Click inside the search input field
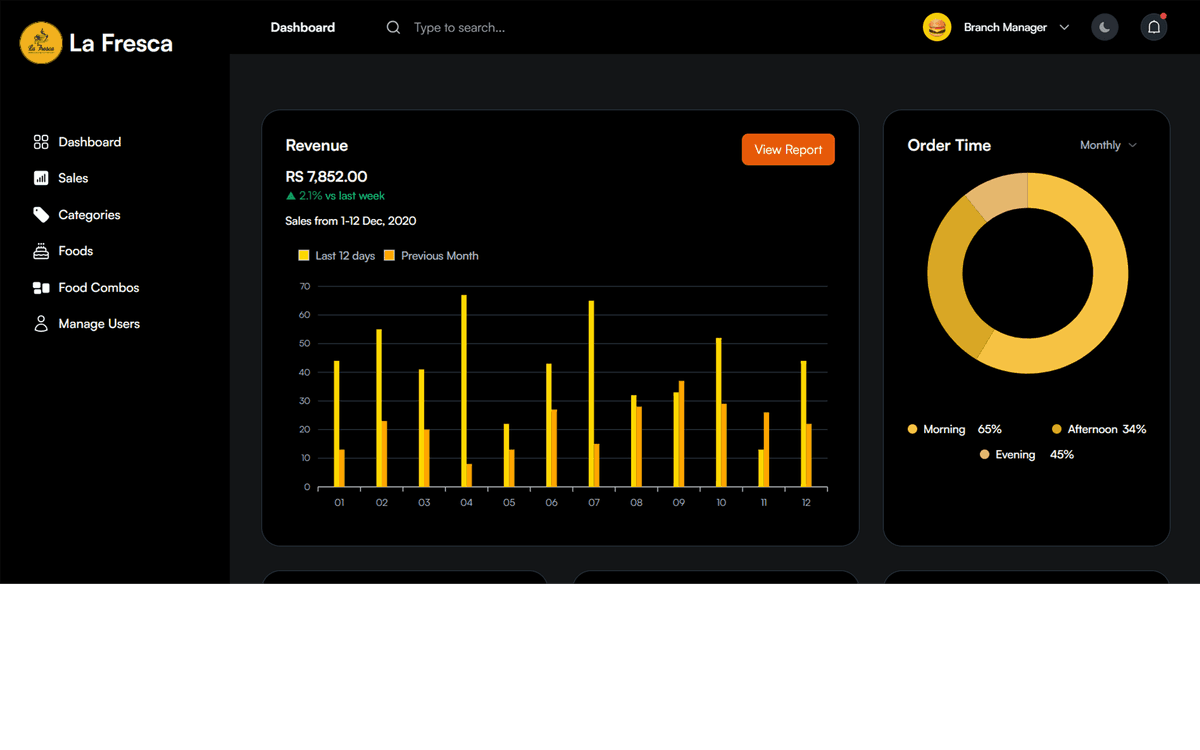Image resolution: width=1200 pixels, height=750 pixels. coord(470,27)
